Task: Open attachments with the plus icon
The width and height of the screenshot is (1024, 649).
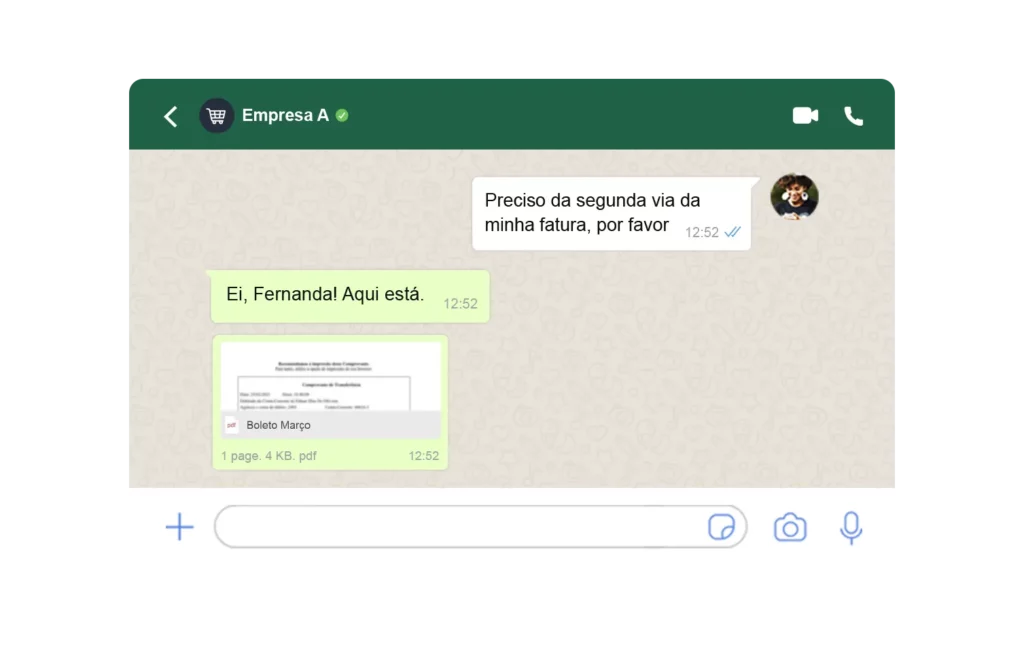Action: click(180, 527)
